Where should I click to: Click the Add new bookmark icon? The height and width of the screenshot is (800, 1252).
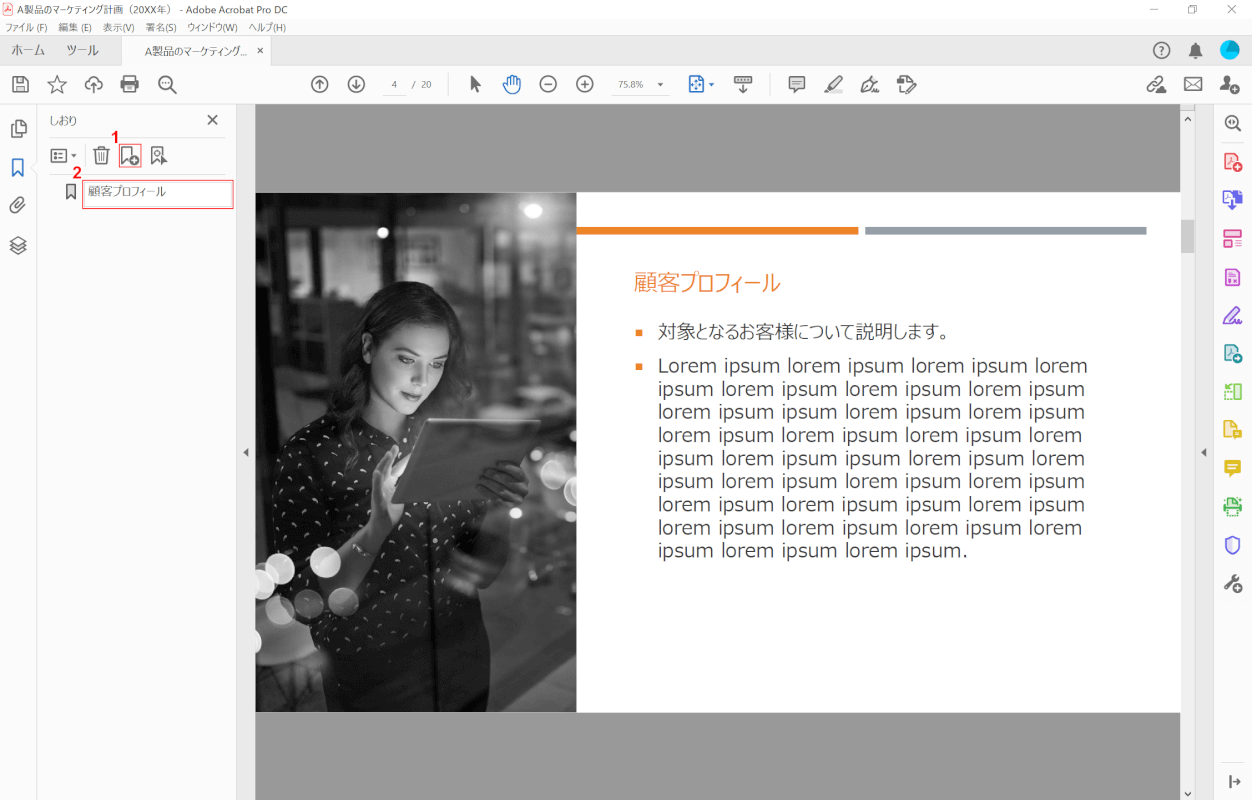(x=130, y=156)
